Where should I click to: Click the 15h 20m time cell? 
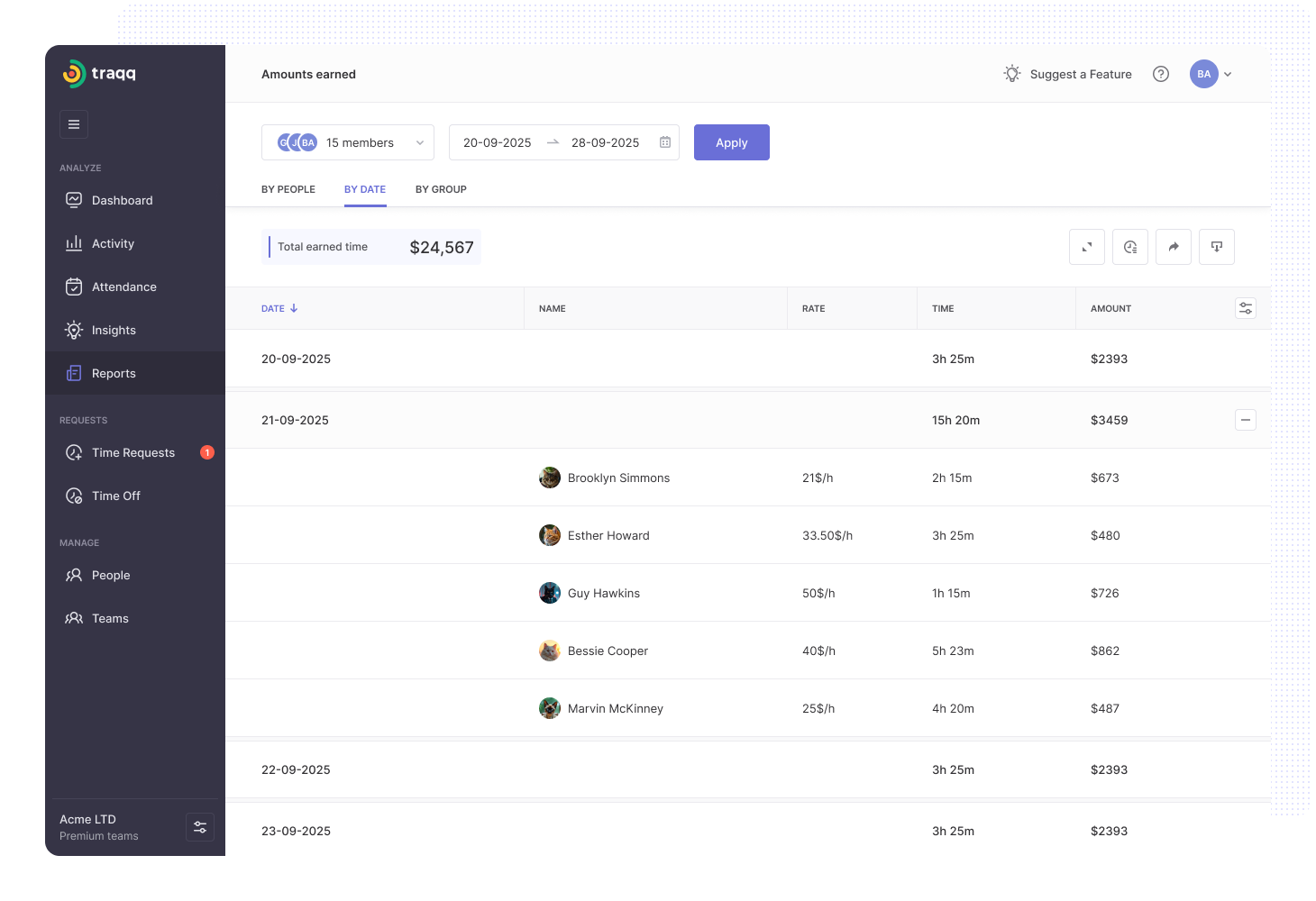[955, 420]
